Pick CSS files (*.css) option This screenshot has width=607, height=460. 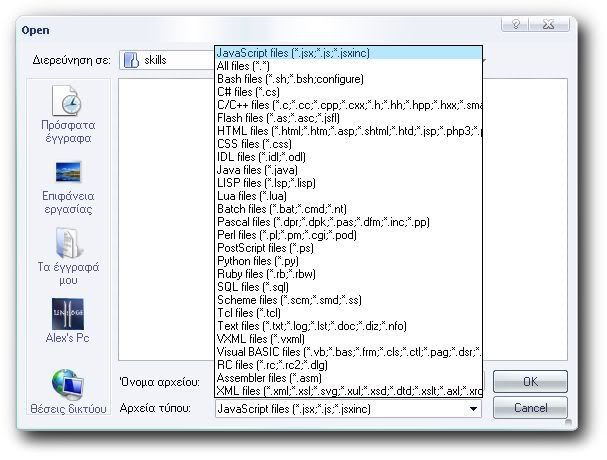pyautogui.click(x=348, y=144)
